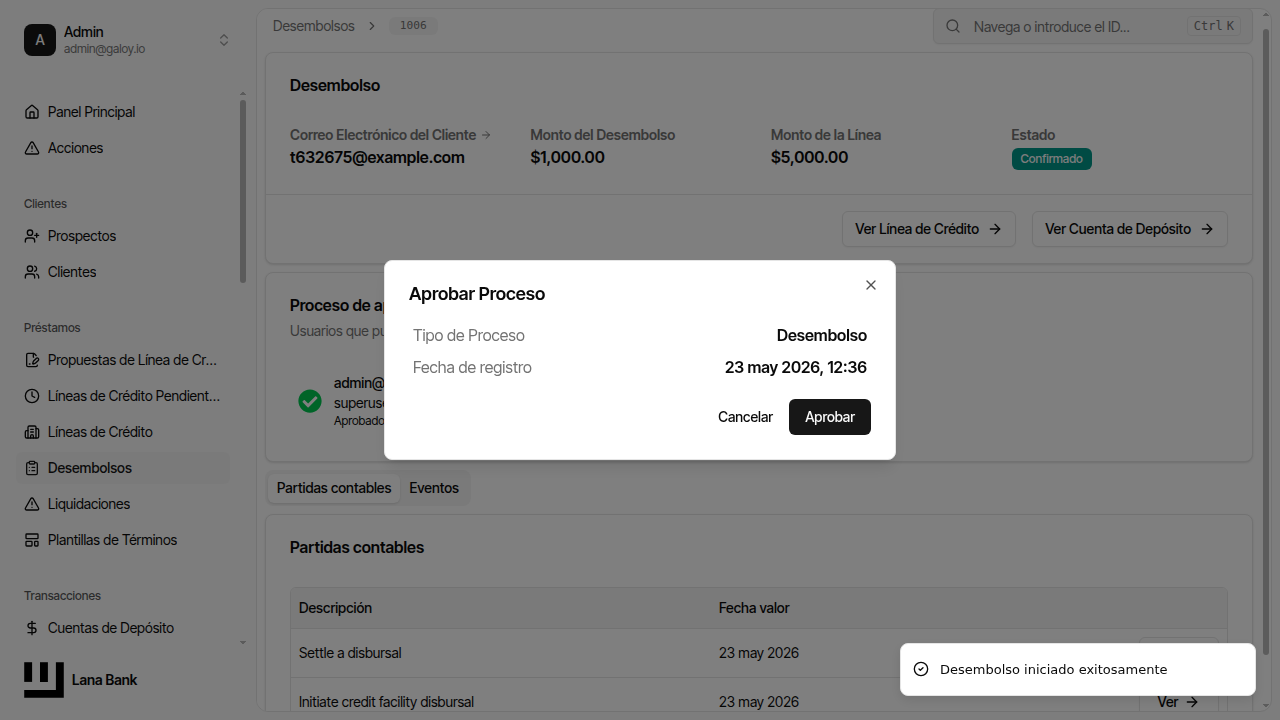Open Panel Principal home icon
Screen dimensions: 1280x720
[32, 112]
